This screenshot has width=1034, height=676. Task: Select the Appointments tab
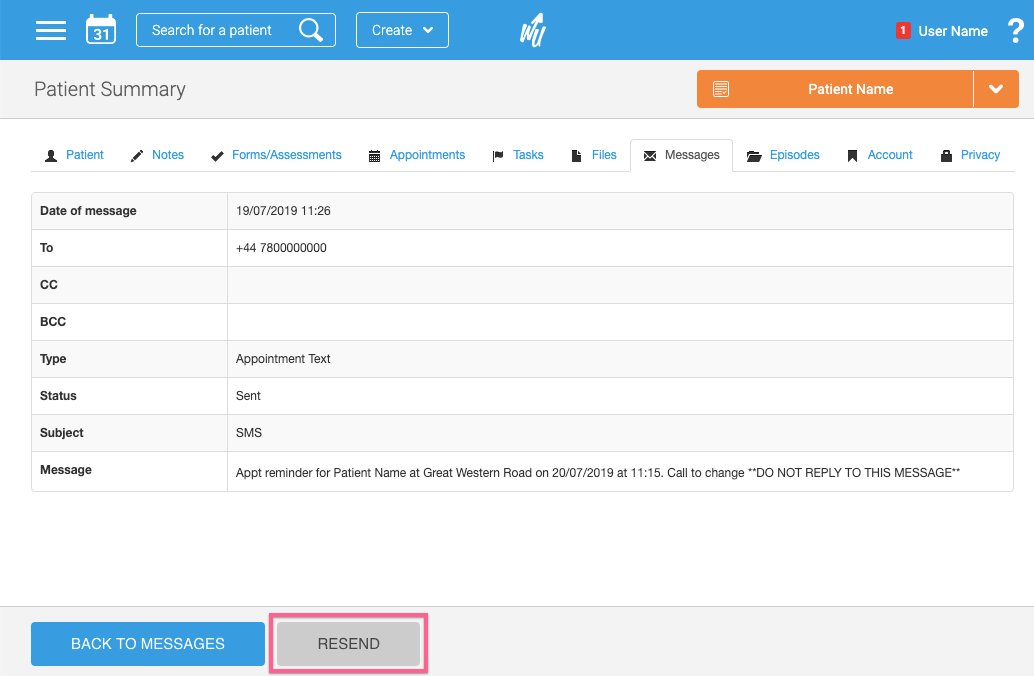click(417, 155)
